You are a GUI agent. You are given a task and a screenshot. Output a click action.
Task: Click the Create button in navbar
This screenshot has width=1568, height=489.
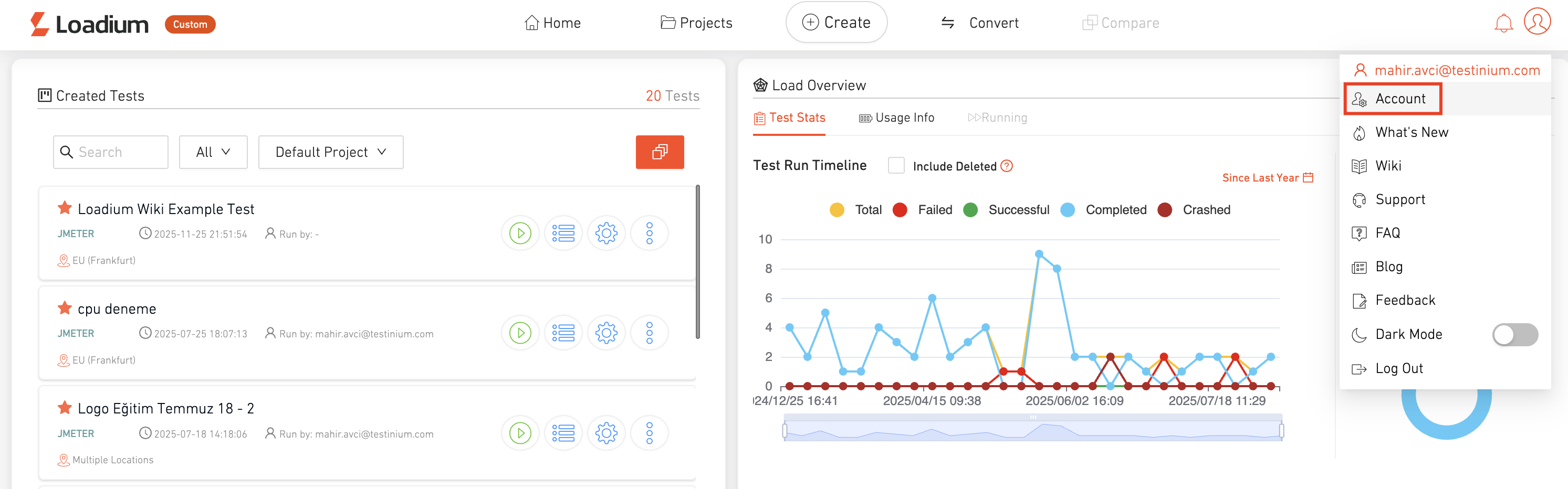[x=836, y=23]
